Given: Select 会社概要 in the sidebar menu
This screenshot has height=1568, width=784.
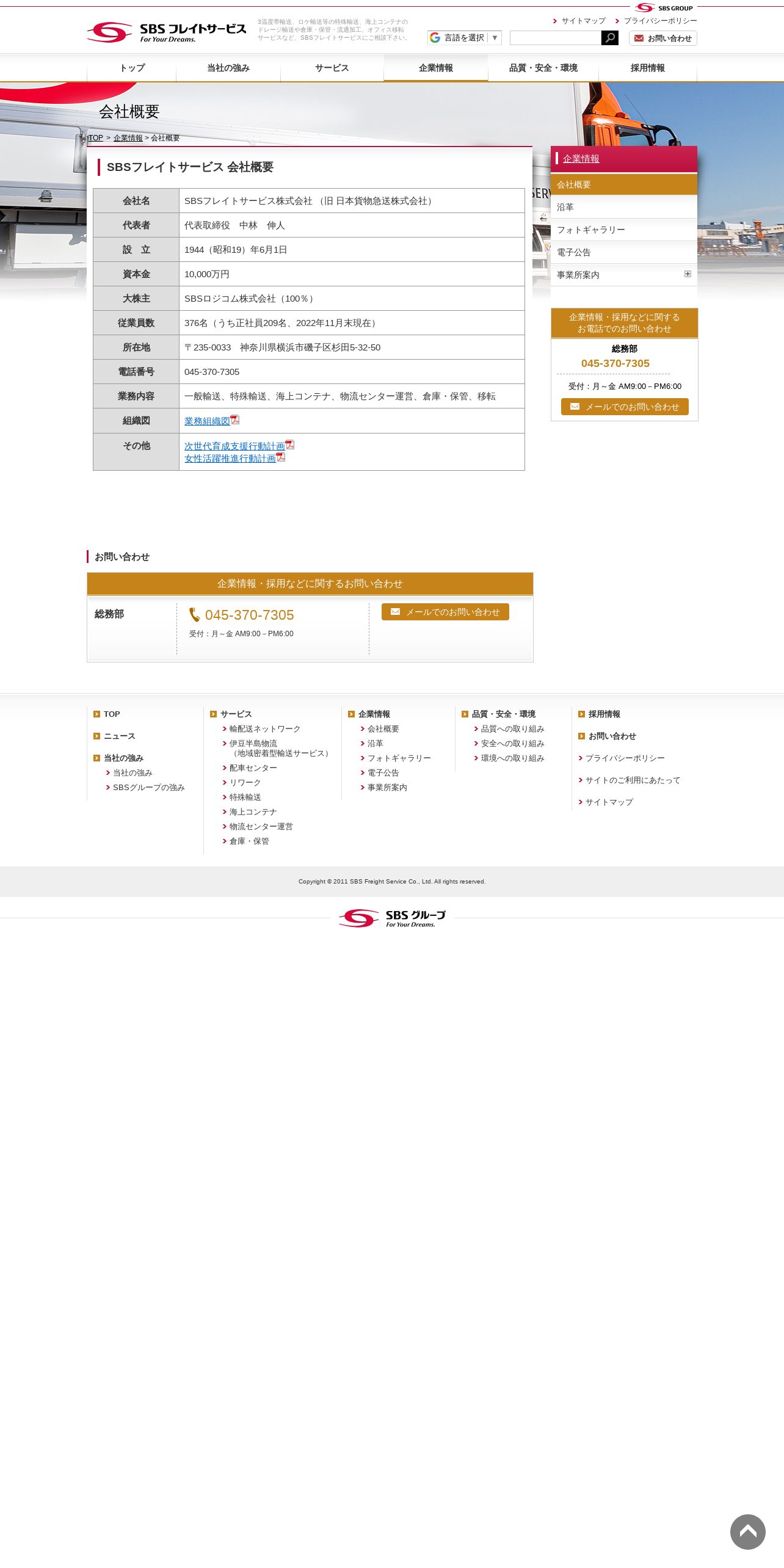Looking at the screenshot, I should 624,184.
